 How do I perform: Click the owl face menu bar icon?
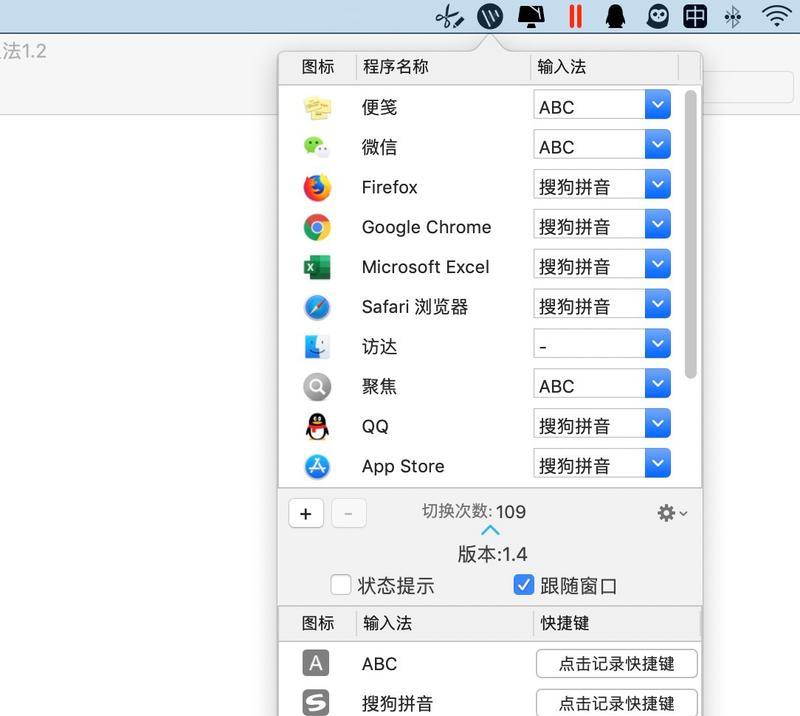coord(658,16)
